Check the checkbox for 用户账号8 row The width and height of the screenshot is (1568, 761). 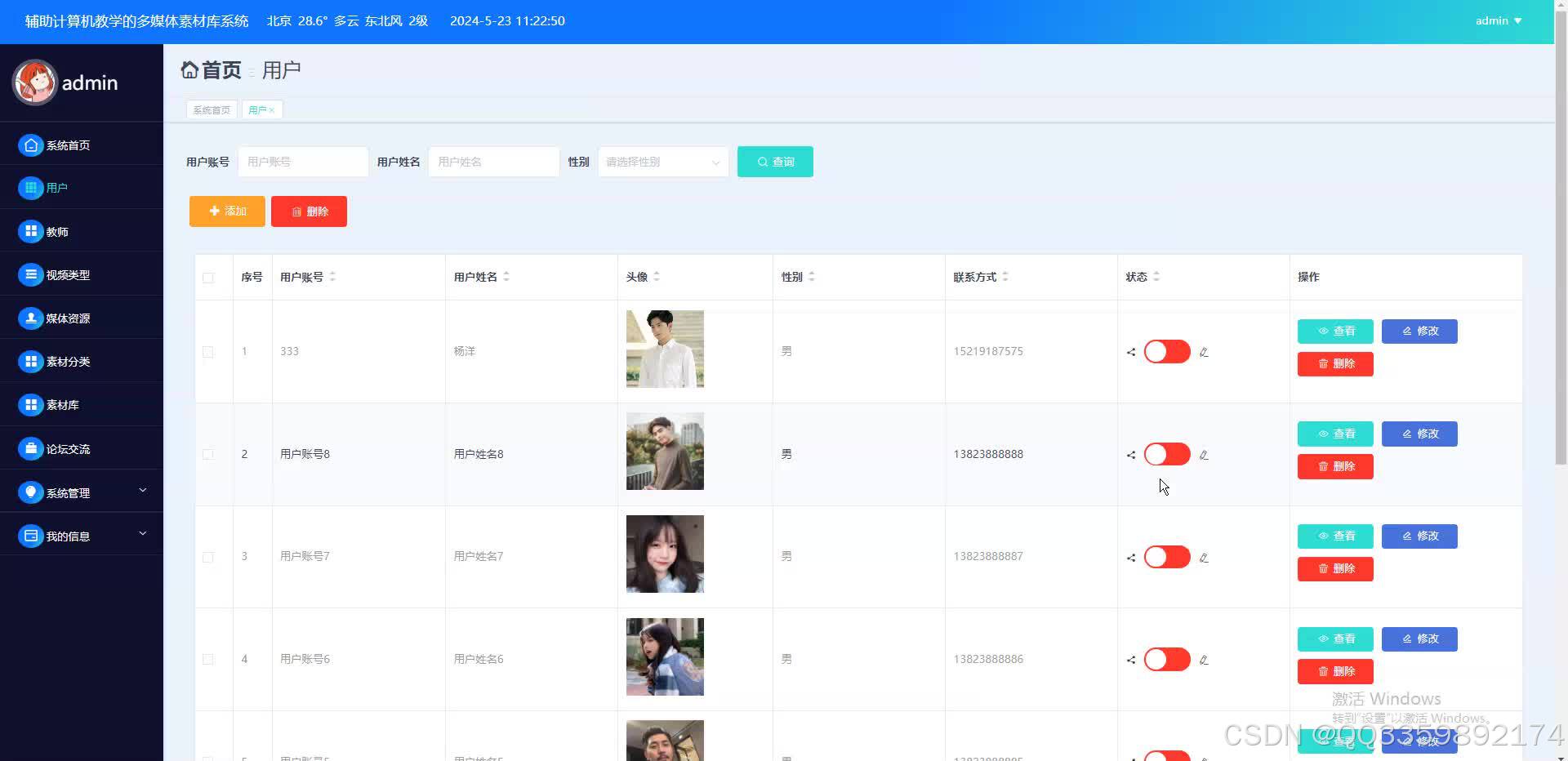pyautogui.click(x=208, y=454)
